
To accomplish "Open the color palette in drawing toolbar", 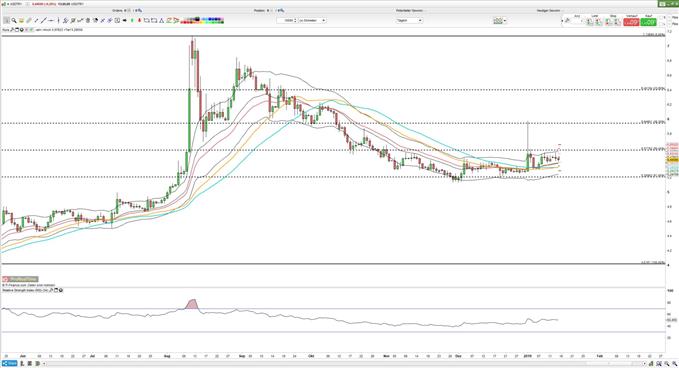I will click(x=202, y=20).
